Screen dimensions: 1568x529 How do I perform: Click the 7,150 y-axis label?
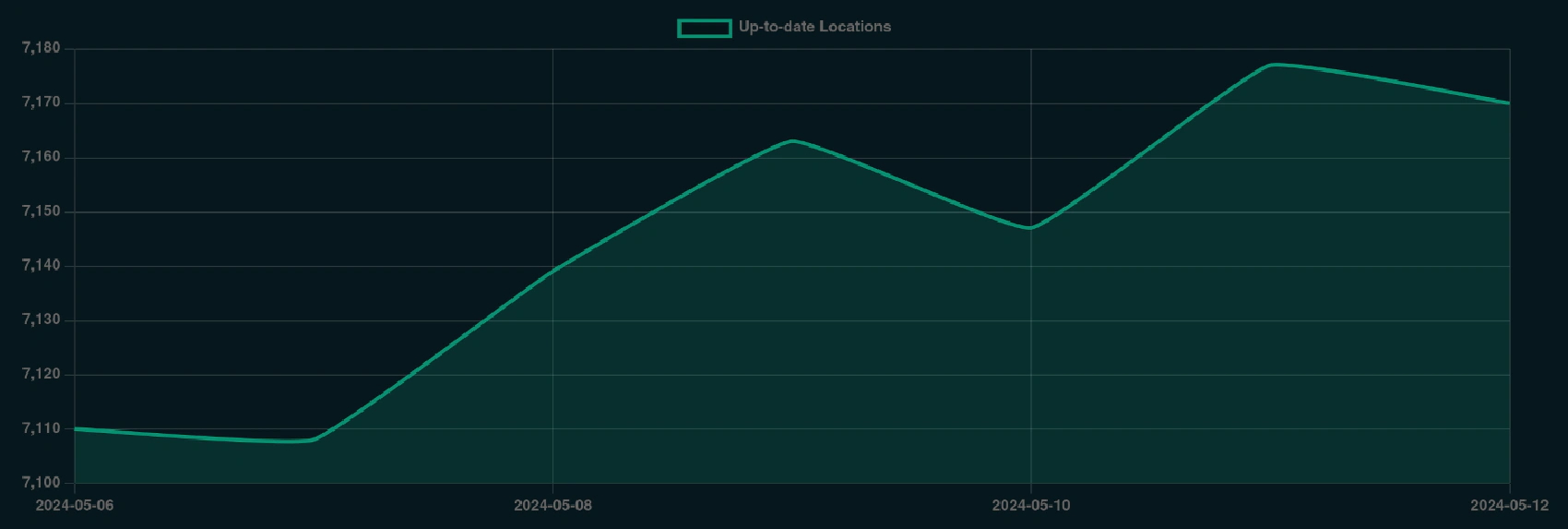tap(41, 211)
